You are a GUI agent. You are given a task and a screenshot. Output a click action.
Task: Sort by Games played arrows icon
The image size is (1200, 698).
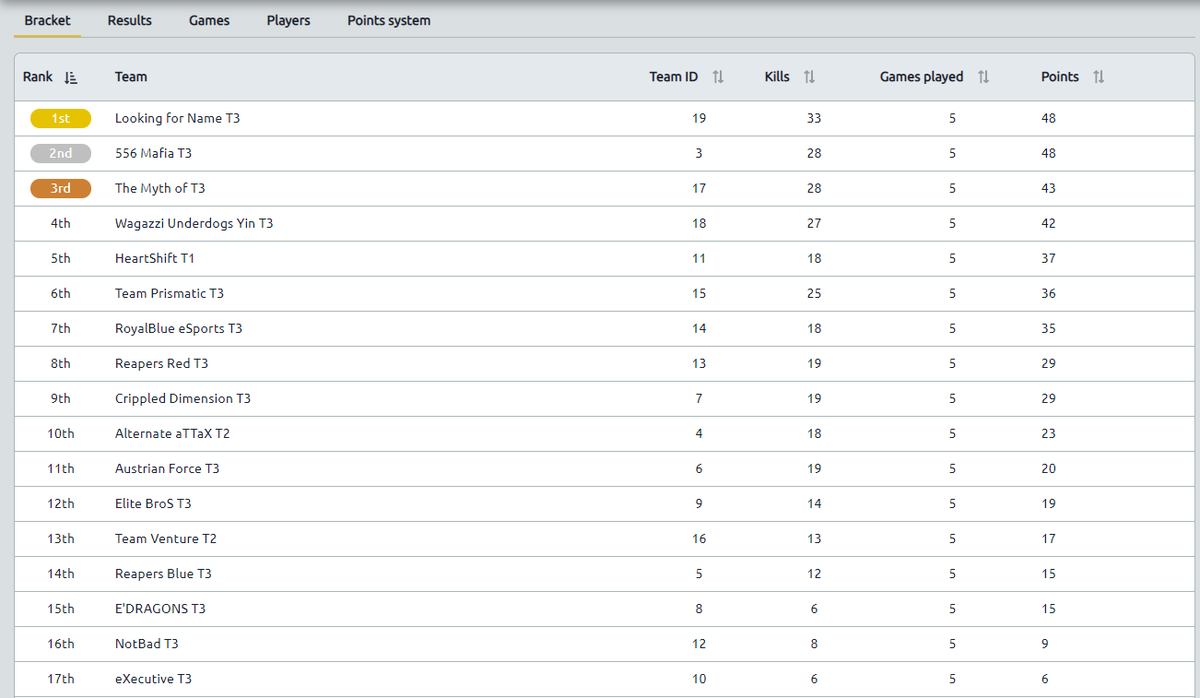(984, 77)
